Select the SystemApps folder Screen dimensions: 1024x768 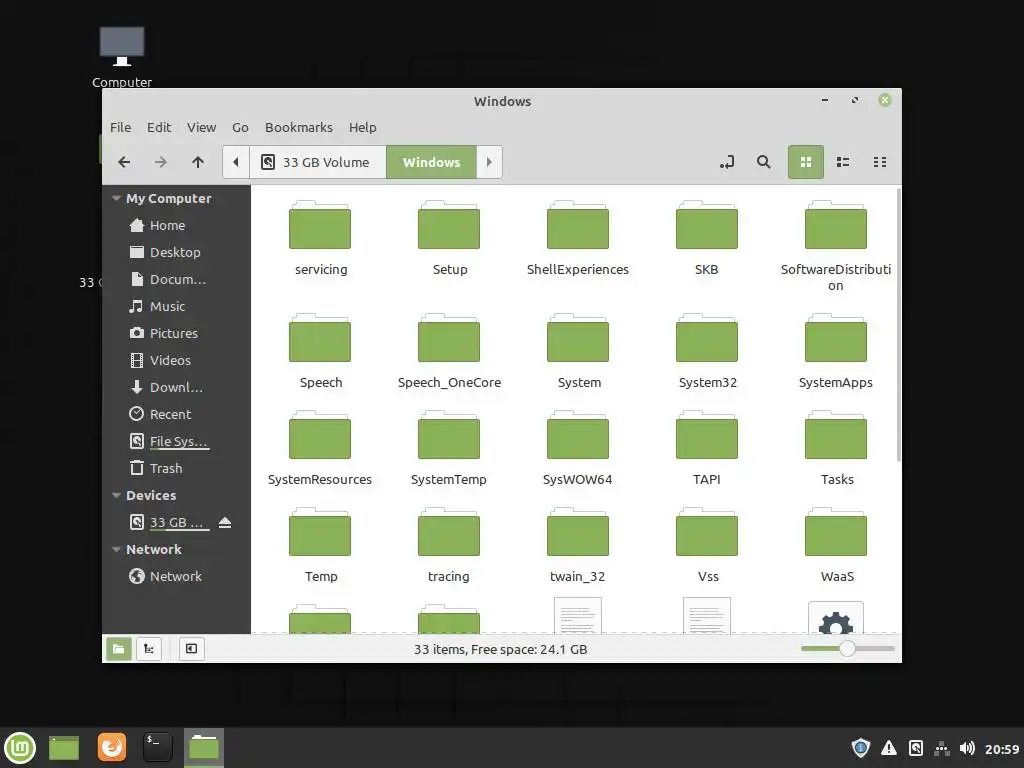(x=836, y=352)
